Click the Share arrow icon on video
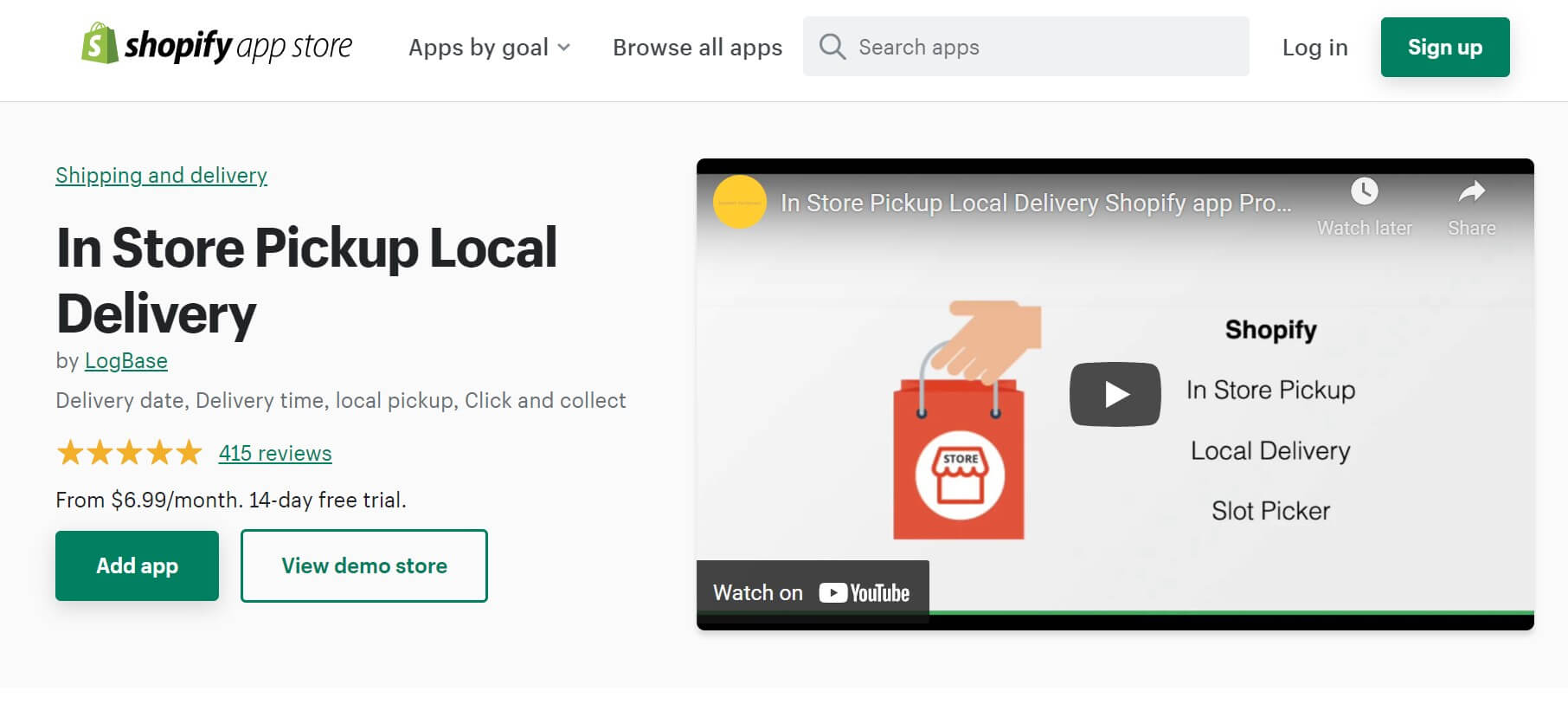1568x717 pixels. click(1471, 191)
